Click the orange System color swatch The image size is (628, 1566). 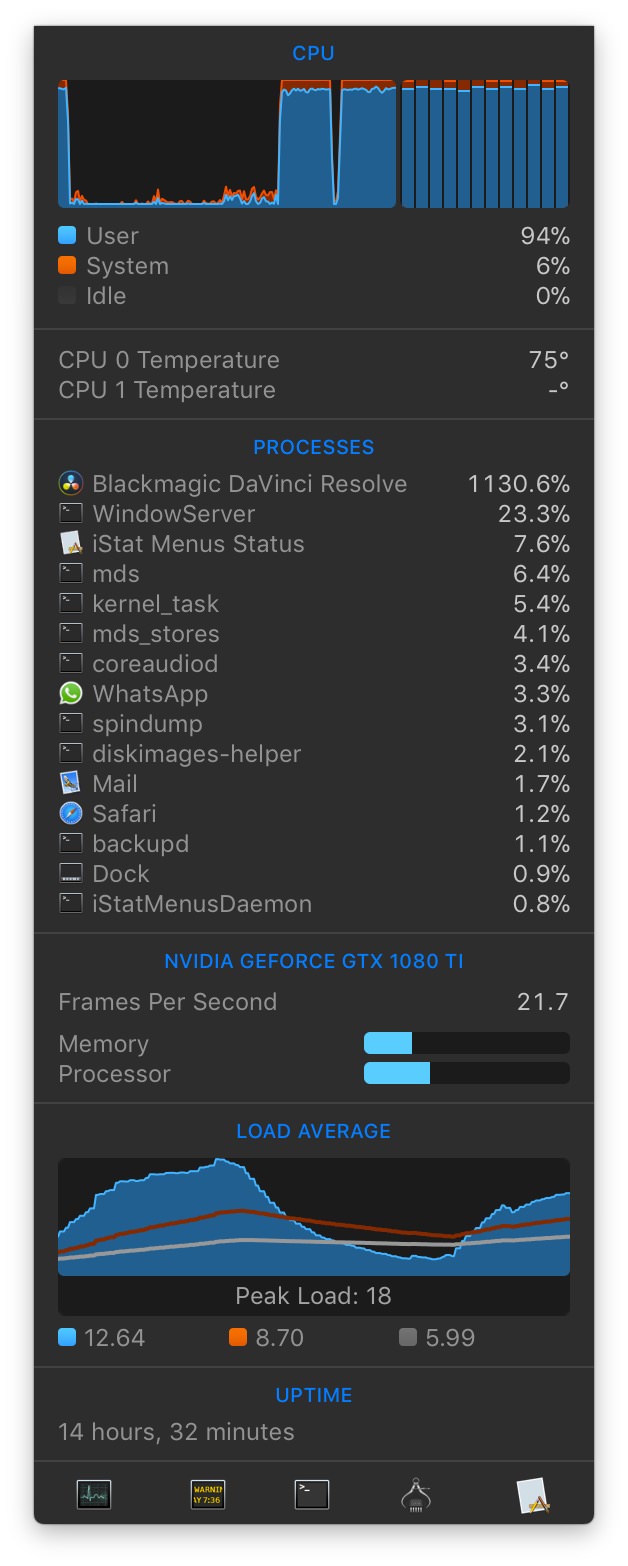pyautogui.click(x=67, y=266)
